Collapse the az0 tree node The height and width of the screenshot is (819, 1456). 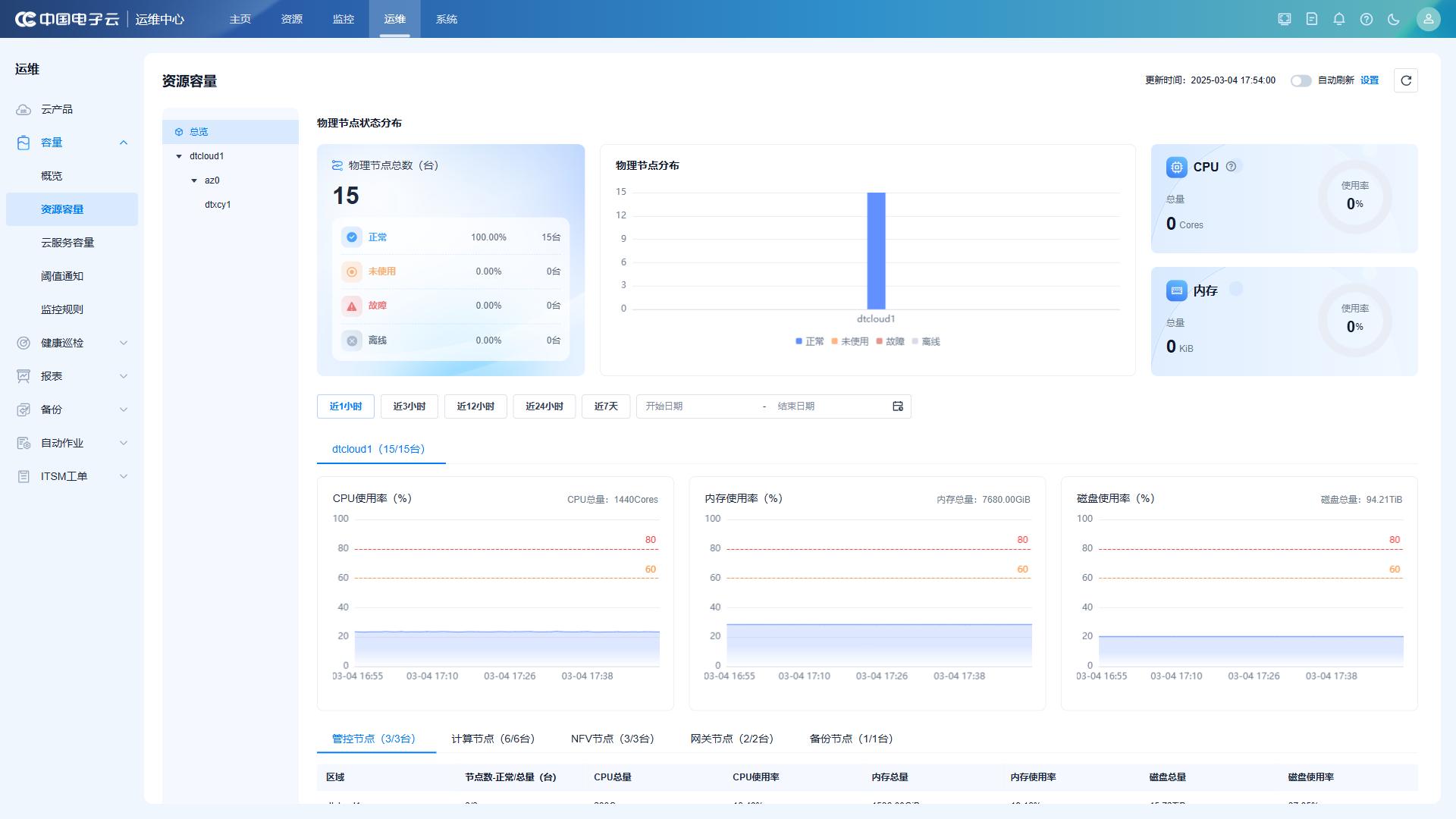[x=194, y=180]
